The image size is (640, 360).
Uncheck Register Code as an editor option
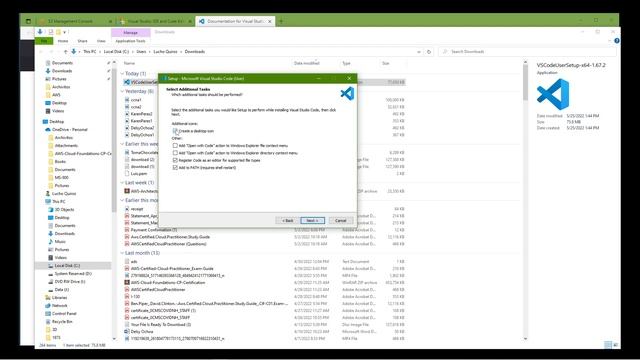tap(175, 160)
